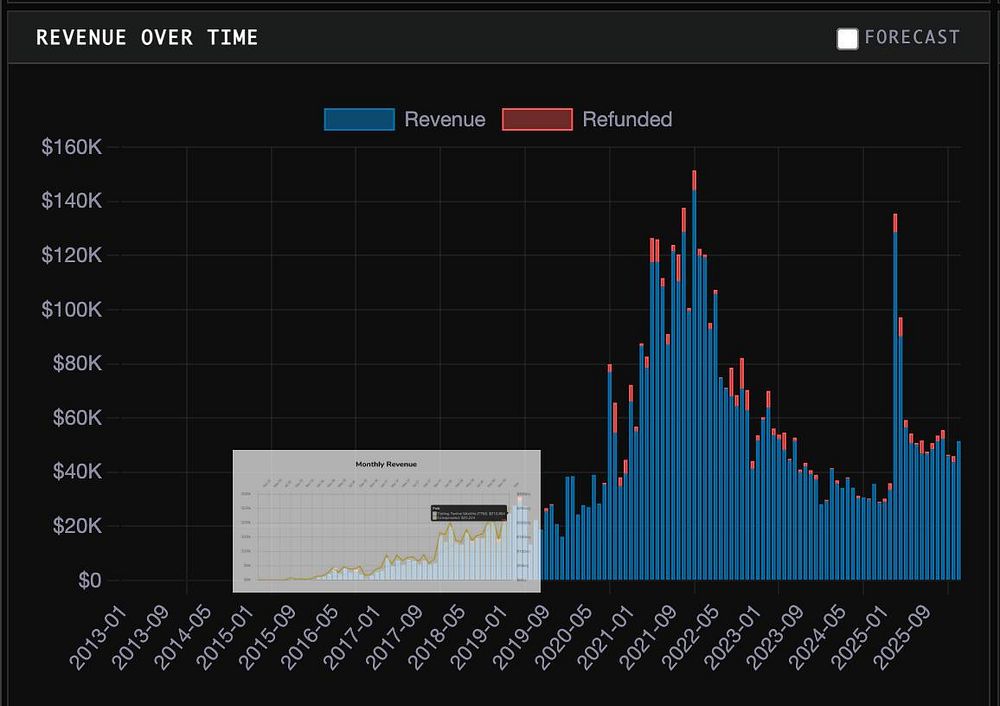Hide Revenue by clicking its legend label
The image size is (1000, 706).
coord(444,120)
